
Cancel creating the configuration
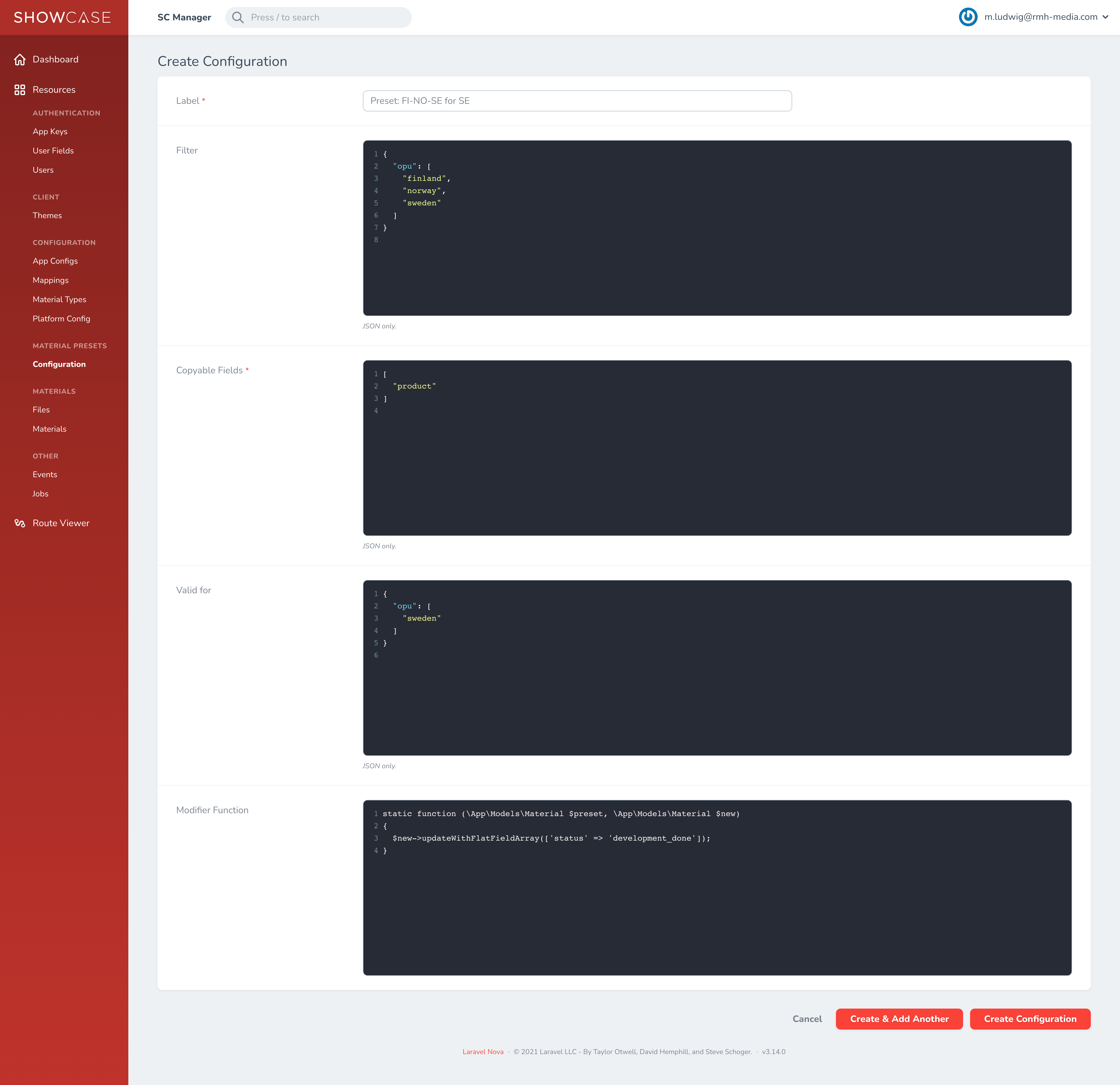(807, 1019)
